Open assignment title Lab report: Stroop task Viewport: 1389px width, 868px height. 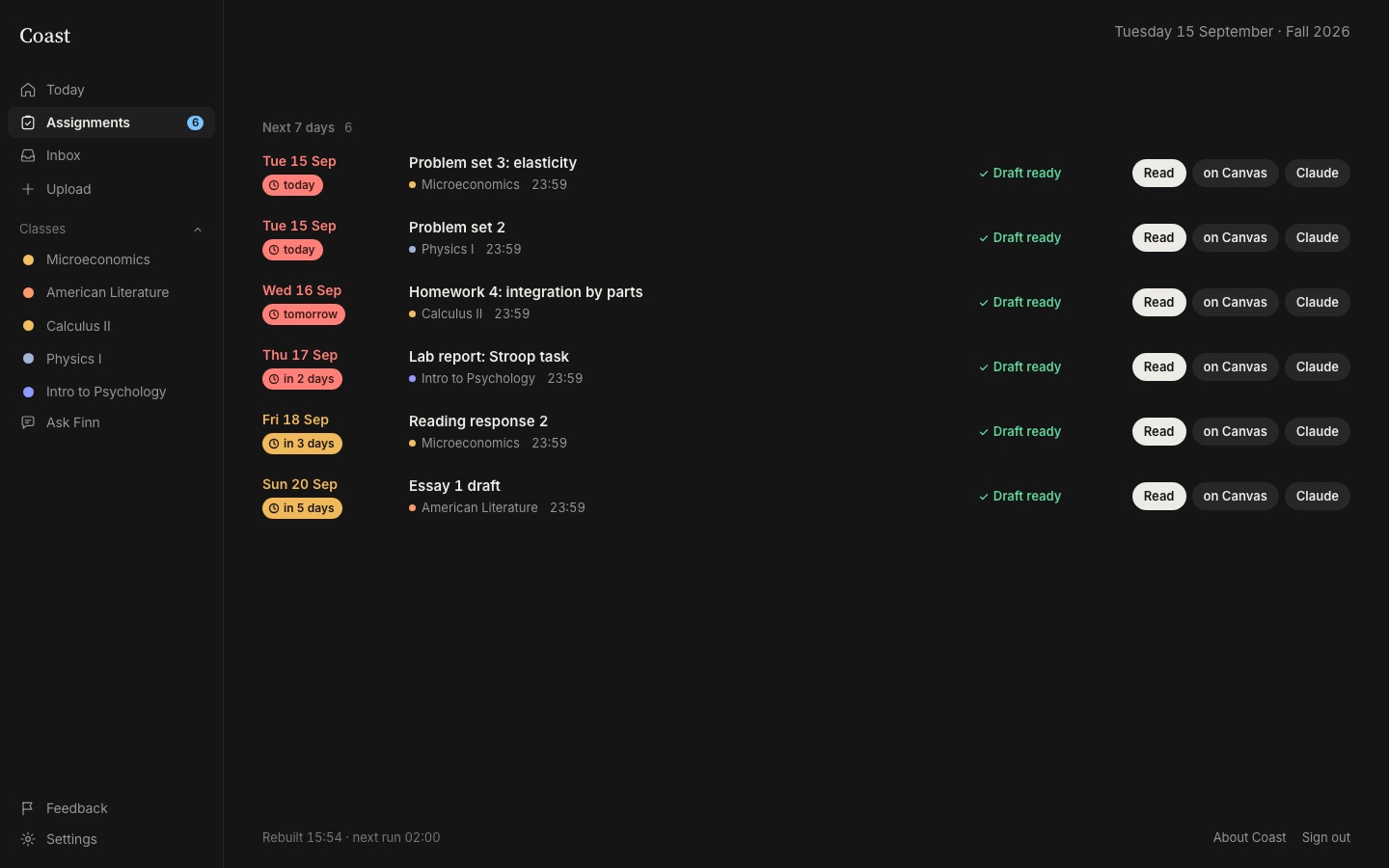coord(489,357)
